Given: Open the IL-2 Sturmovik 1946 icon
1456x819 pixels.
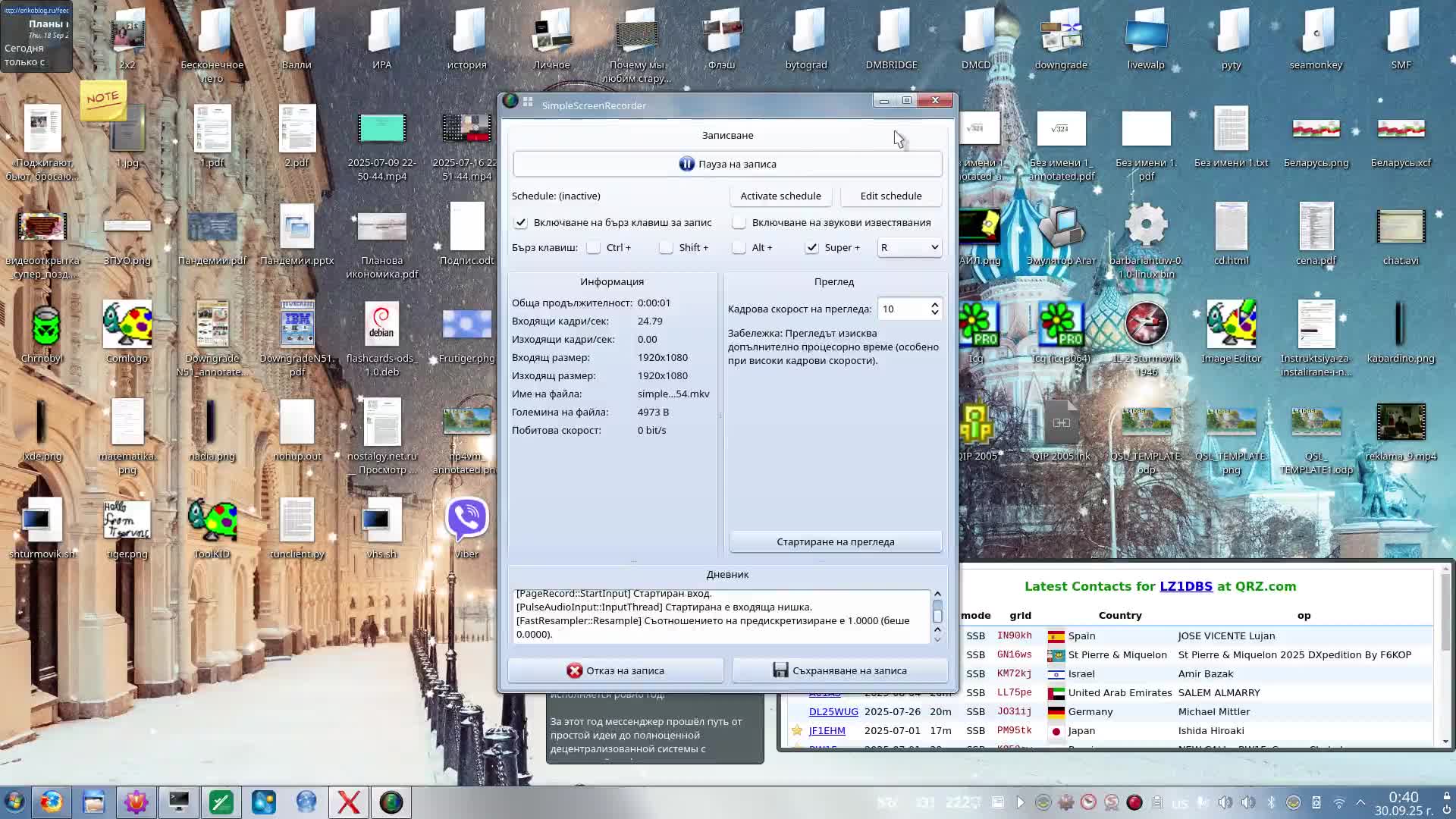Looking at the screenshot, I should (x=1146, y=325).
